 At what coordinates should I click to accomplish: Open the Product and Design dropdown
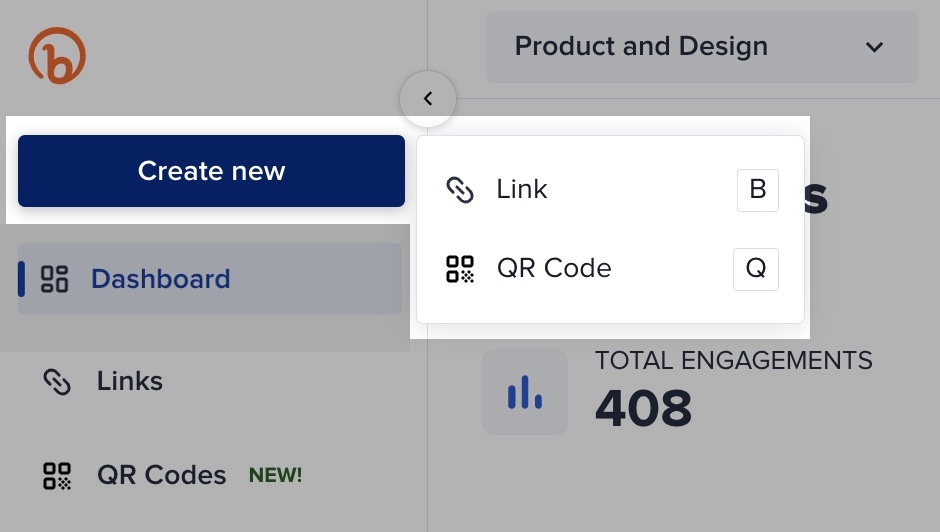tap(701, 47)
